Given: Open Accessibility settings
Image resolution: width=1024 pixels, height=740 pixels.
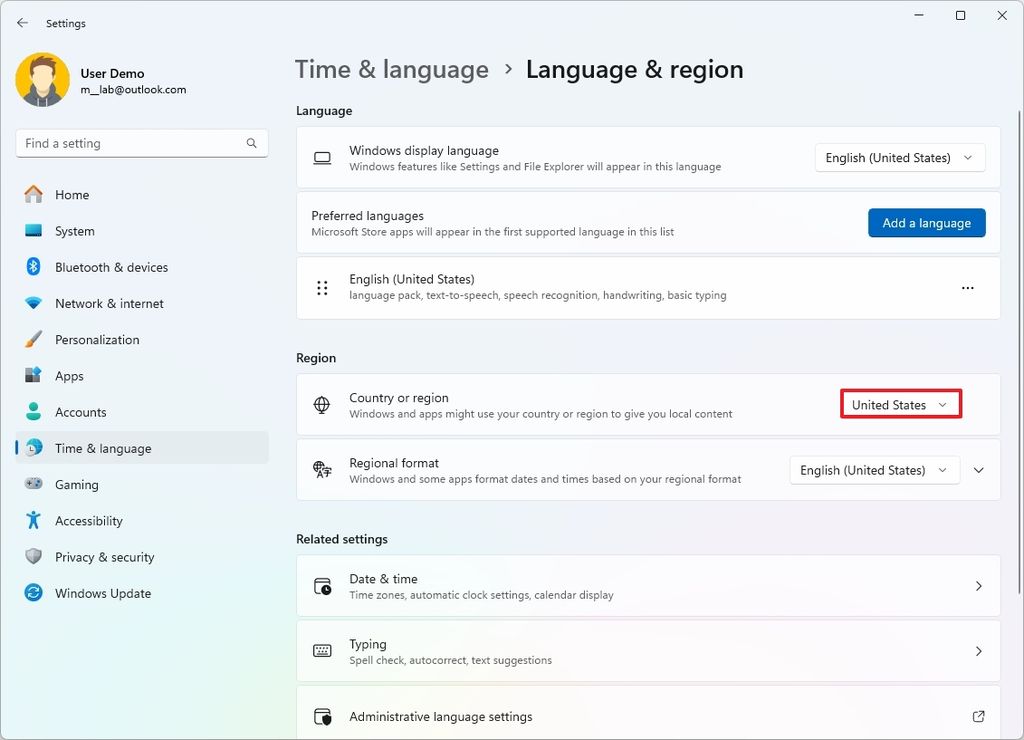Looking at the screenshot, I should tap(88, 520).
